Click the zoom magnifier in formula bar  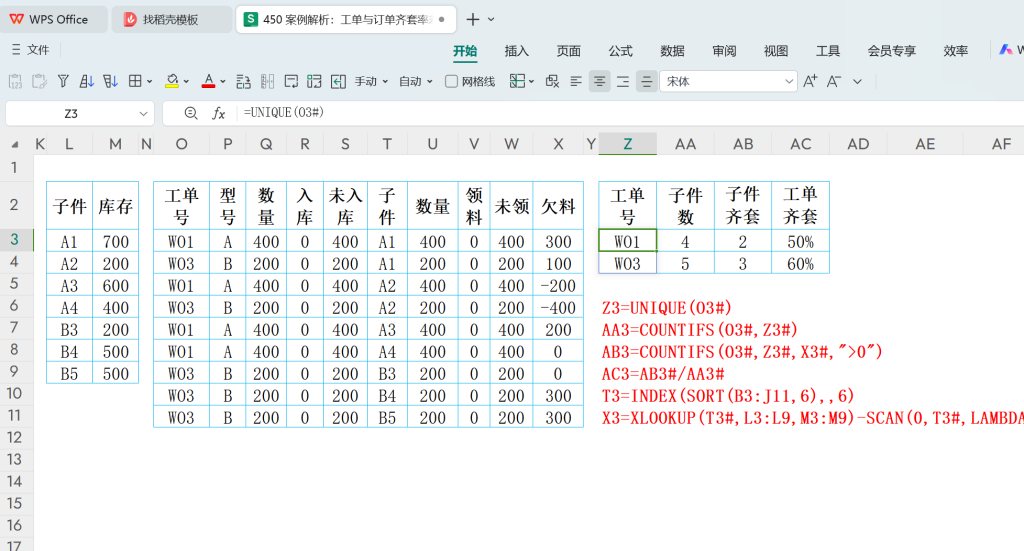click(x=191, y=113)
